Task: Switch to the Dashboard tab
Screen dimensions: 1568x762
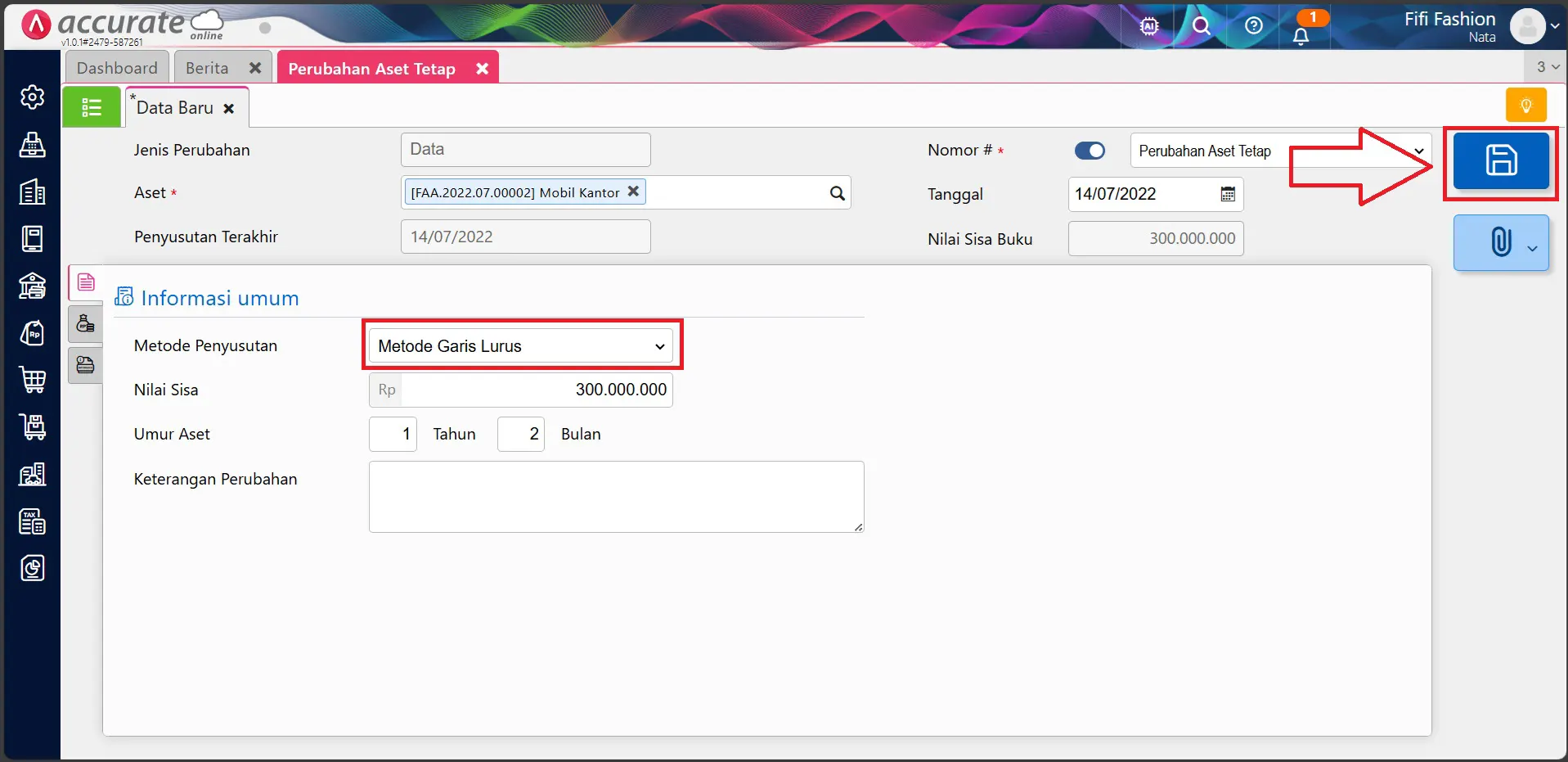Action: [x=117, y=68]
